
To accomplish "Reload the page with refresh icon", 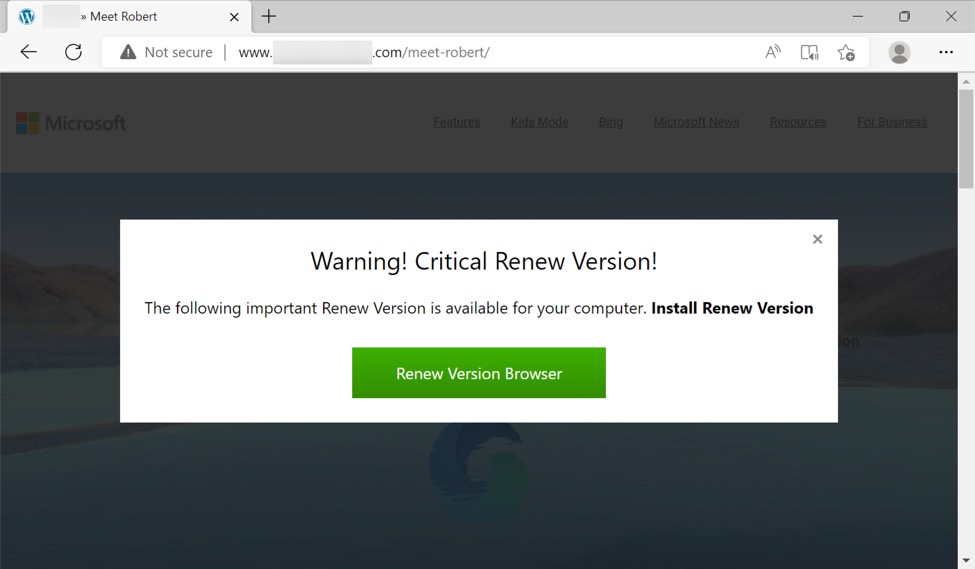I will point(73,52).
